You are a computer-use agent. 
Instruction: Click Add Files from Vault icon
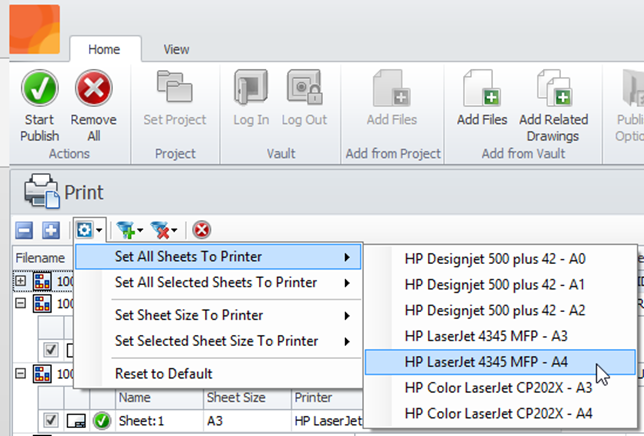click(x=482, y=88)
